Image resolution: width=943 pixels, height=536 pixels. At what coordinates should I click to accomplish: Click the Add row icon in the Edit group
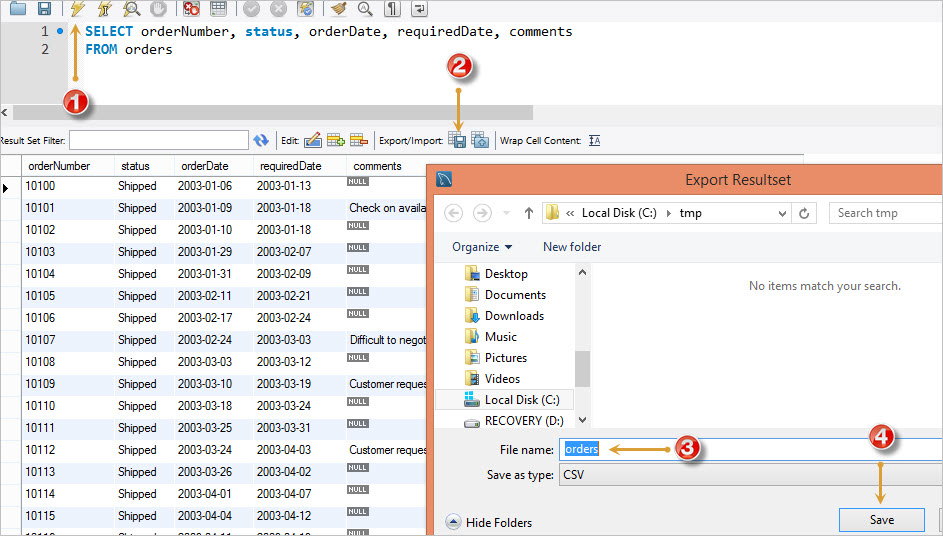coord(336,140)
